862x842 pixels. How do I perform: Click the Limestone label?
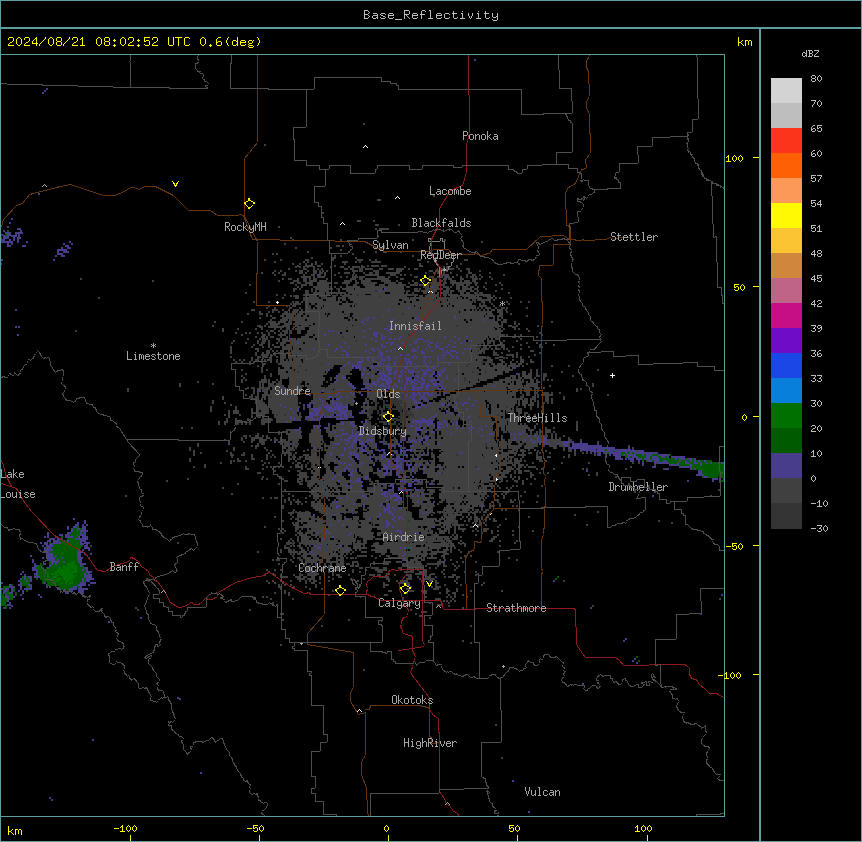click(x=153, y=356)
